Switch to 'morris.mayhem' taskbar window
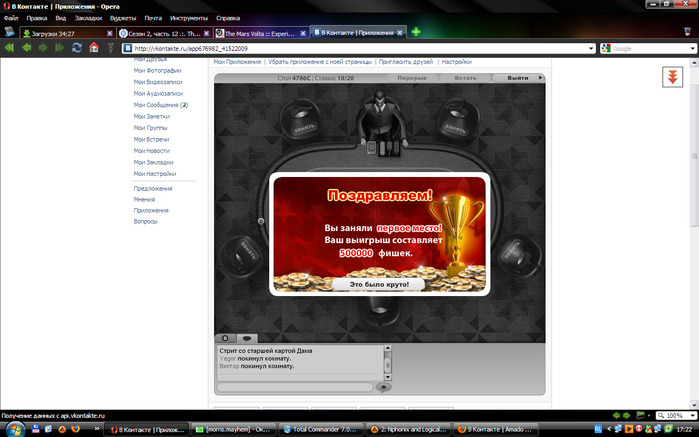This screenshot has height=437, width=699. click(233, 429)
